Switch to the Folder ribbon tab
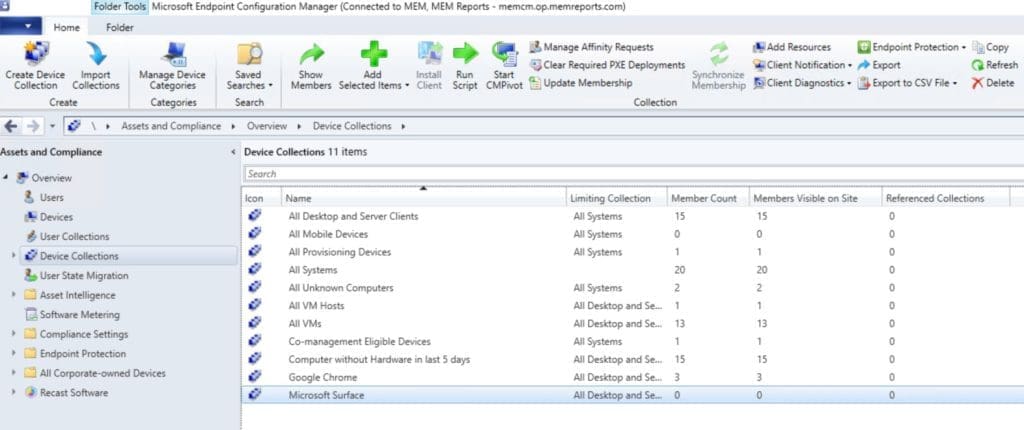This screenshot has height=430, width=1024. [120, 27]
